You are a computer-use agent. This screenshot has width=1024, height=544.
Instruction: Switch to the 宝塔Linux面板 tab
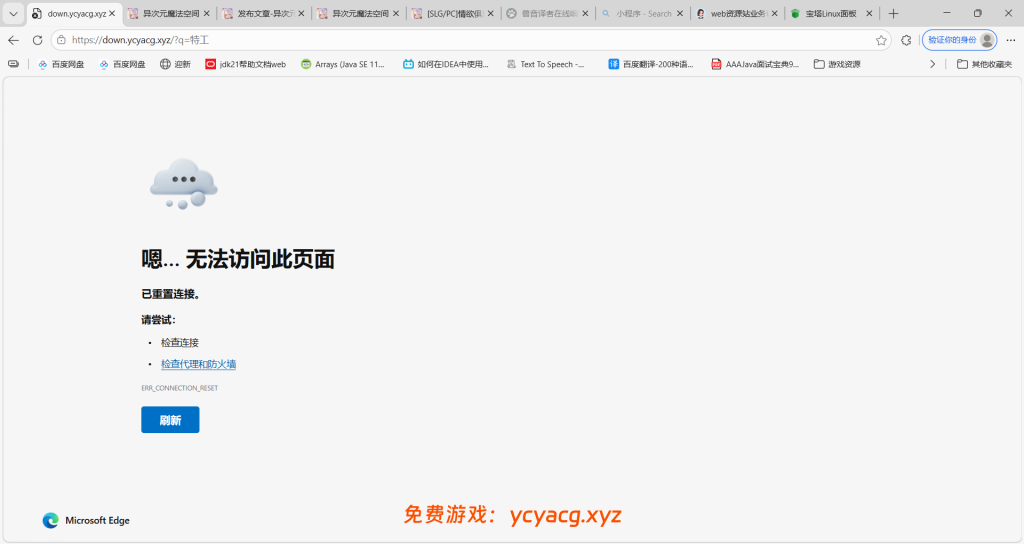824,14
